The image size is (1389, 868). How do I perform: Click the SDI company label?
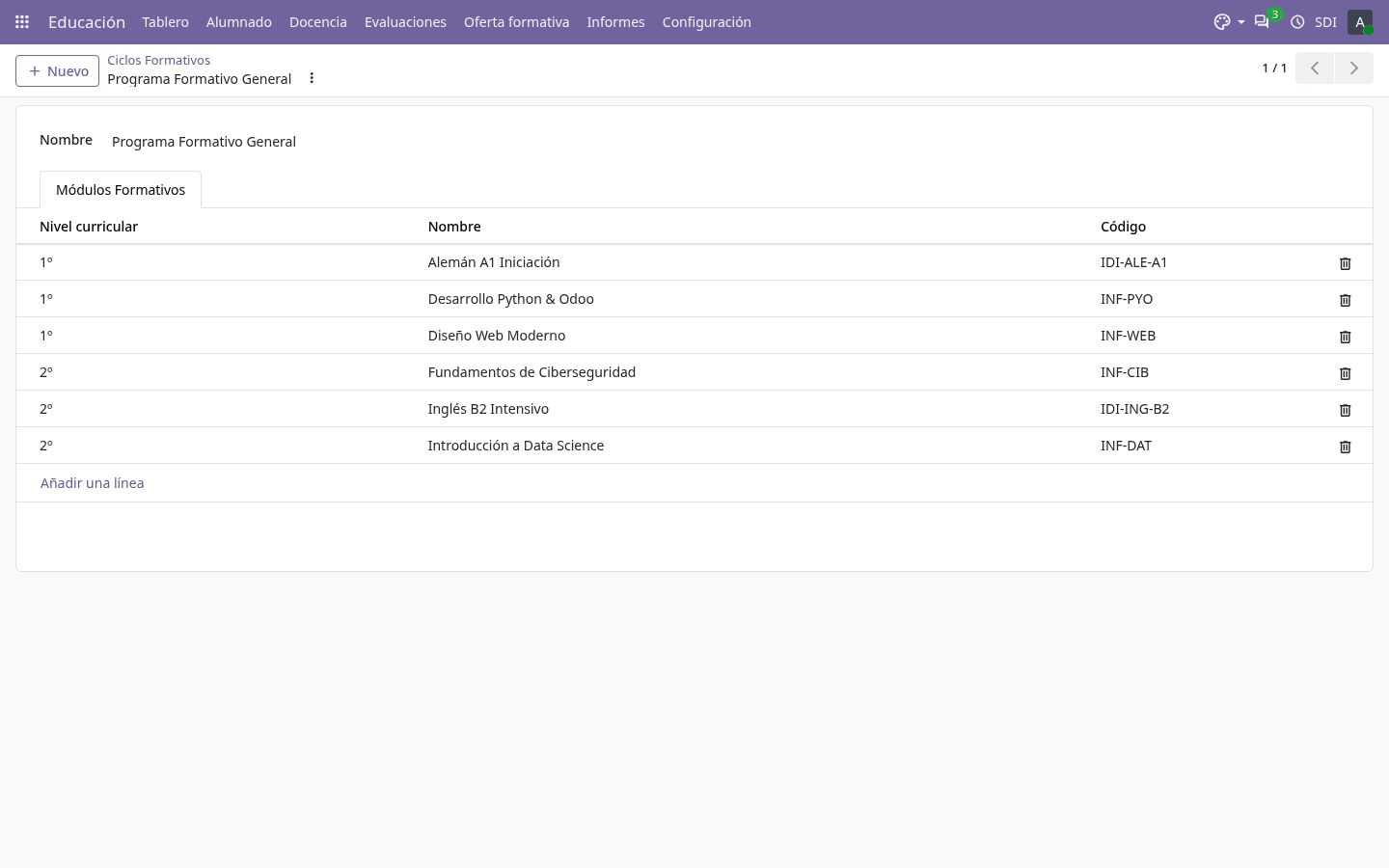tap(1325, 21)
